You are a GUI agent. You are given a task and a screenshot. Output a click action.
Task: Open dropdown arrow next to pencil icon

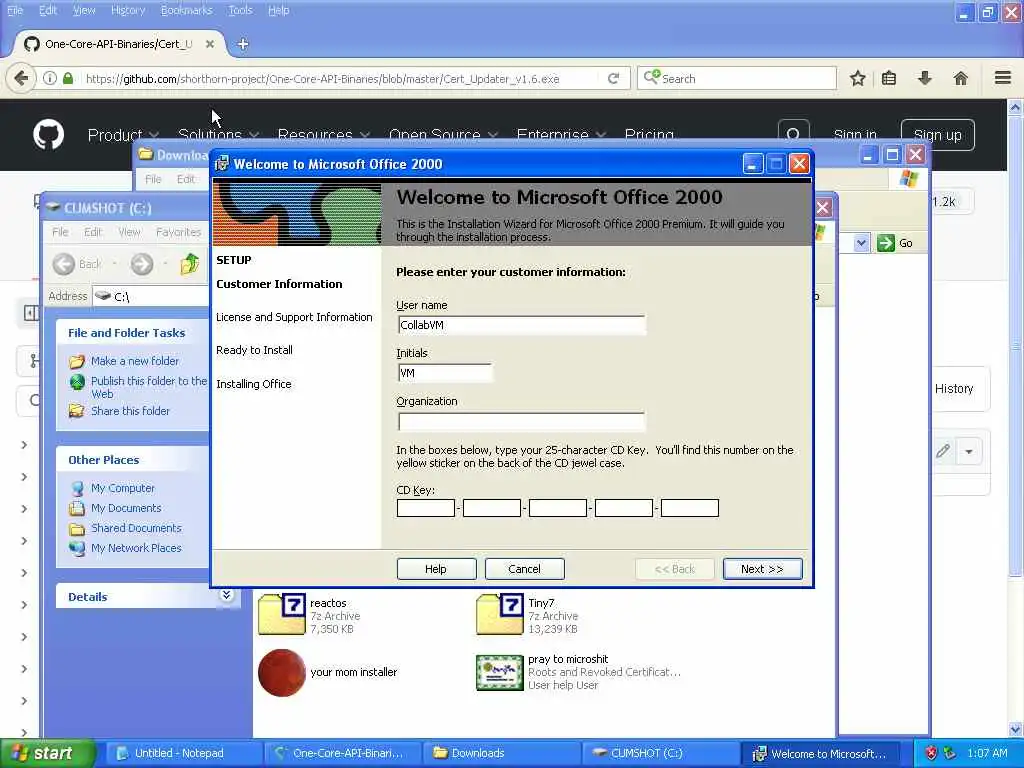(x=969, y=451)
